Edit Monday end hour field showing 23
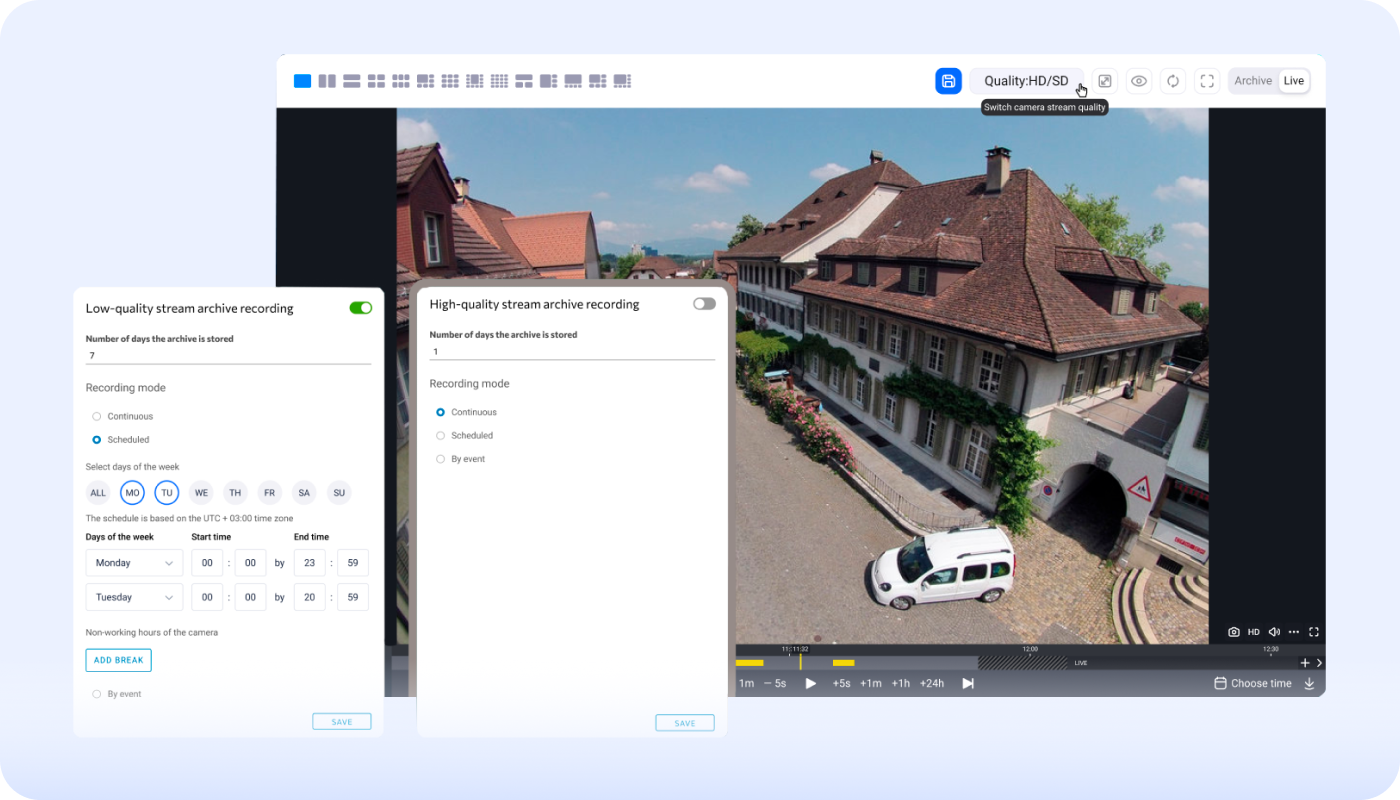The width and height of the screenshot is (1400, 800). tap(309, 563)
